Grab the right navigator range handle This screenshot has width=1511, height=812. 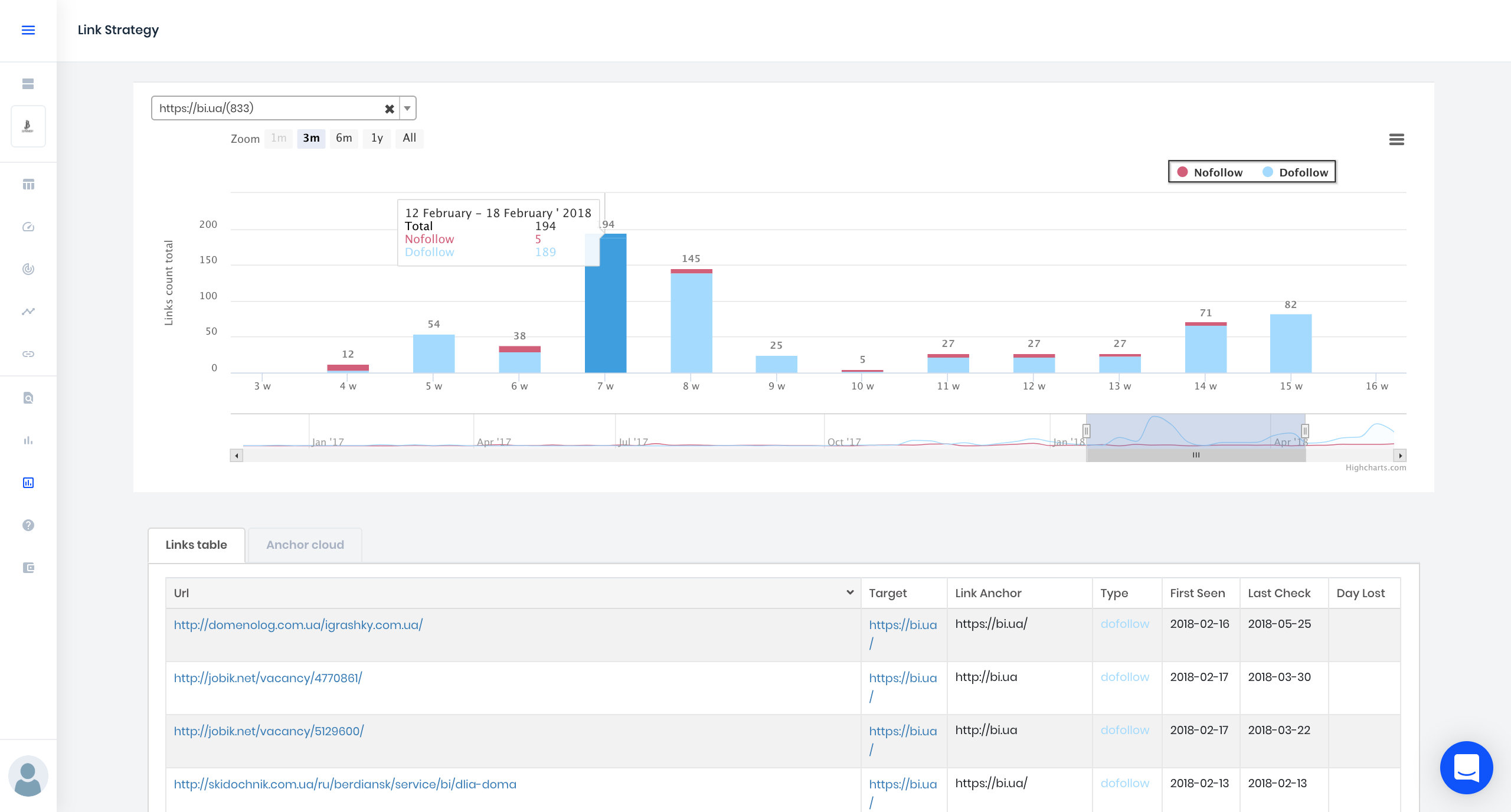point(1305,431)
